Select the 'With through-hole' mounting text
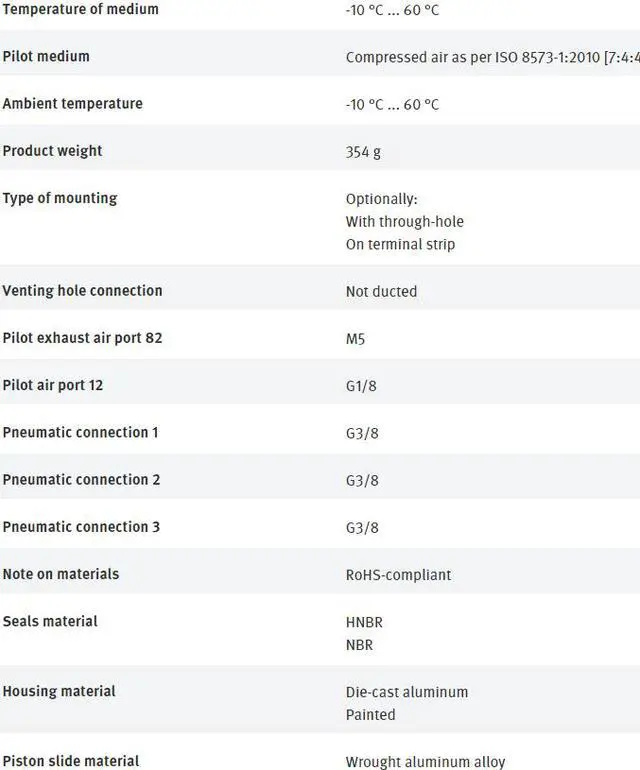The image size is (640, 770). [x=404, y=222]
